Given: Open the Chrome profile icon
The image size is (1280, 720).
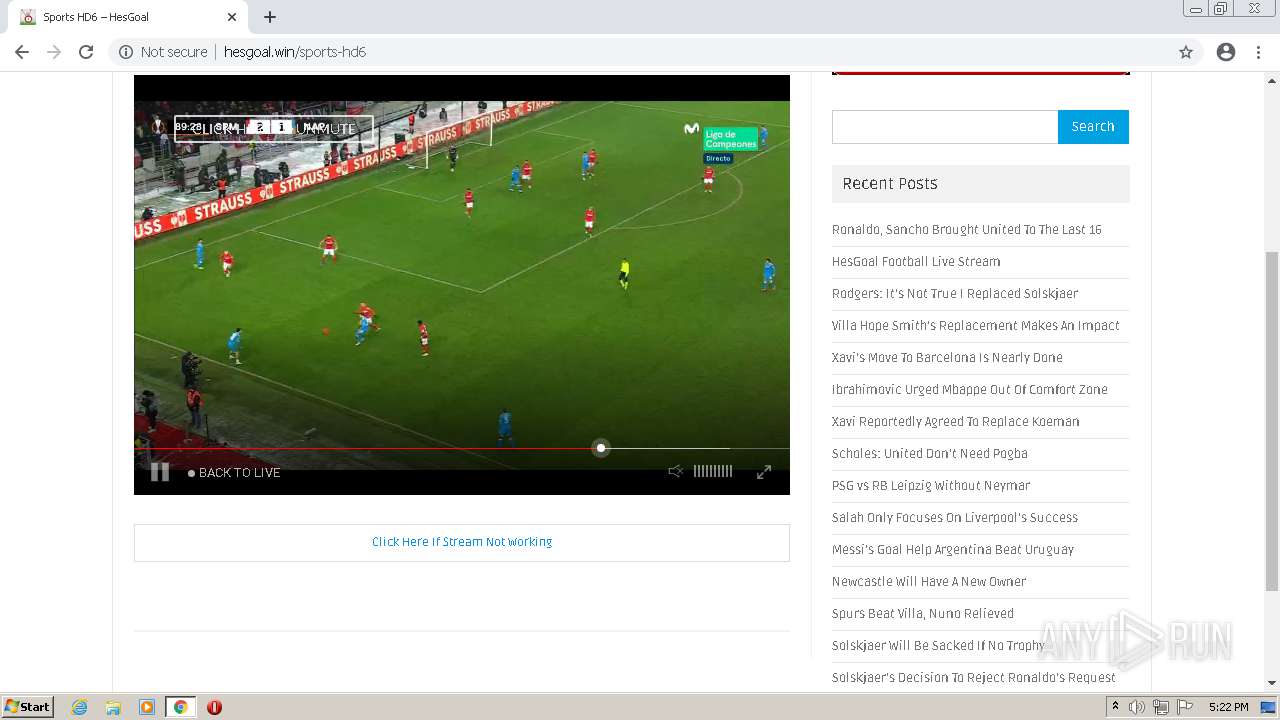Looking at the screenshot, I should 1226,52.
